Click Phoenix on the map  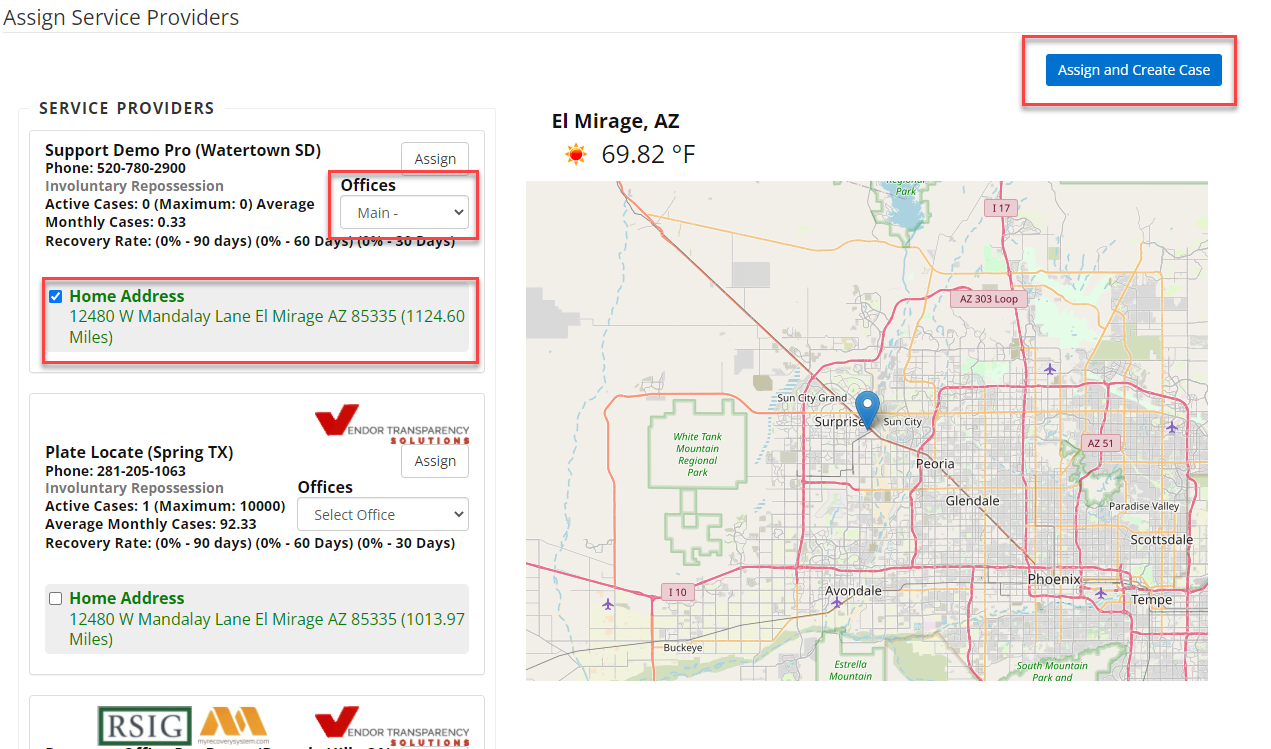coord(1054,579)
